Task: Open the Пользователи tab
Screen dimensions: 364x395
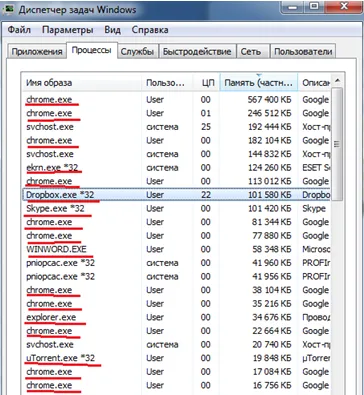Action: click(x=303, y=52)
